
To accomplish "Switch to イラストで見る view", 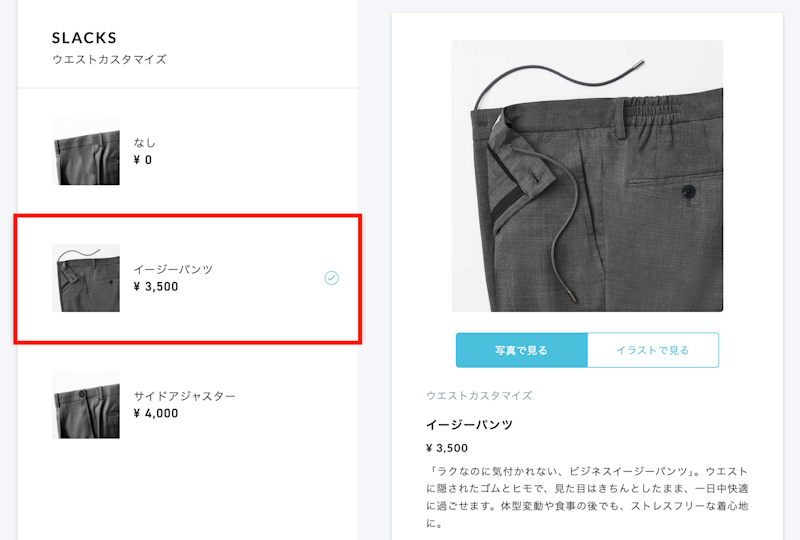I will click(653, 350).
